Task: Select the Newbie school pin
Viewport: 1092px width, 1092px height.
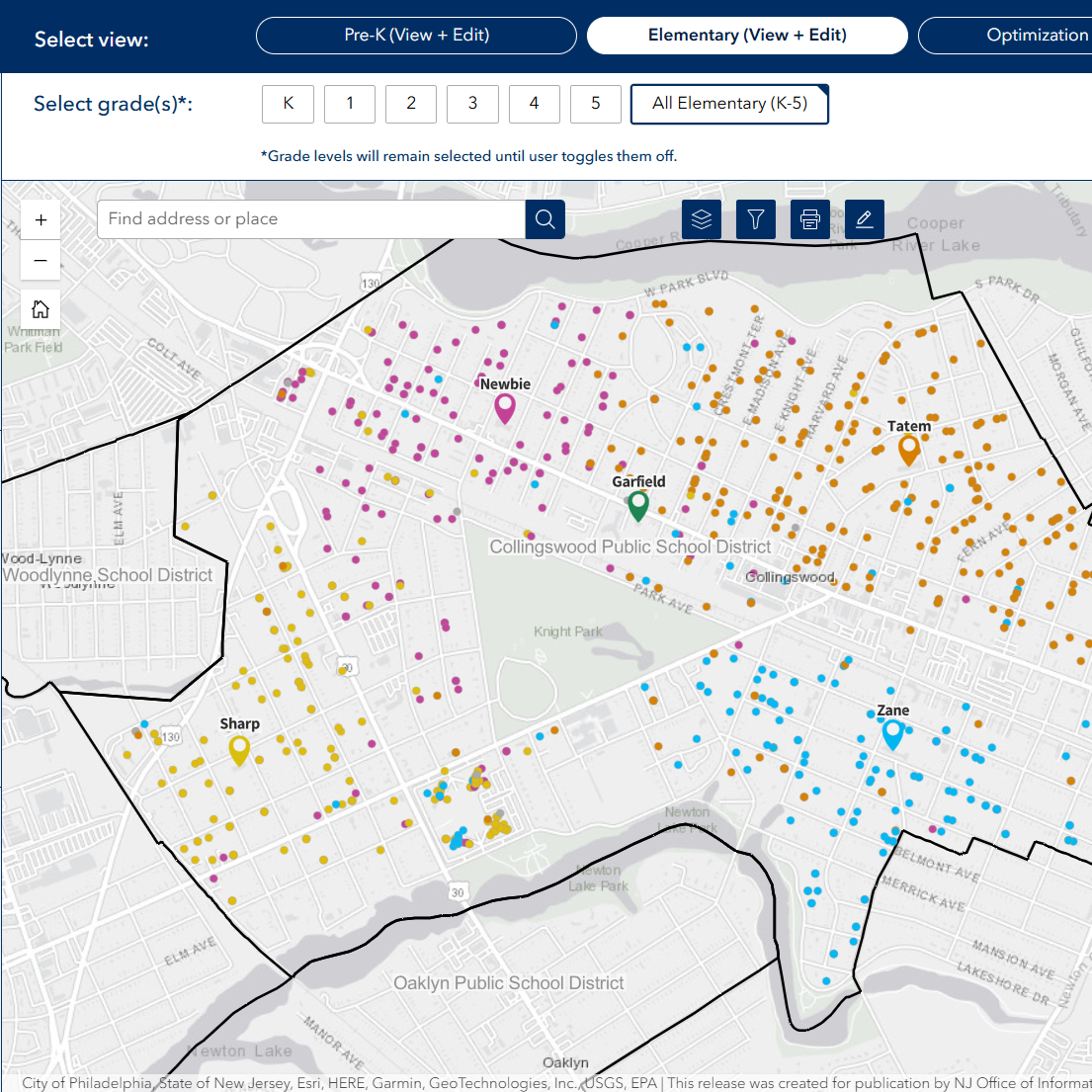Action: point(505,407)
